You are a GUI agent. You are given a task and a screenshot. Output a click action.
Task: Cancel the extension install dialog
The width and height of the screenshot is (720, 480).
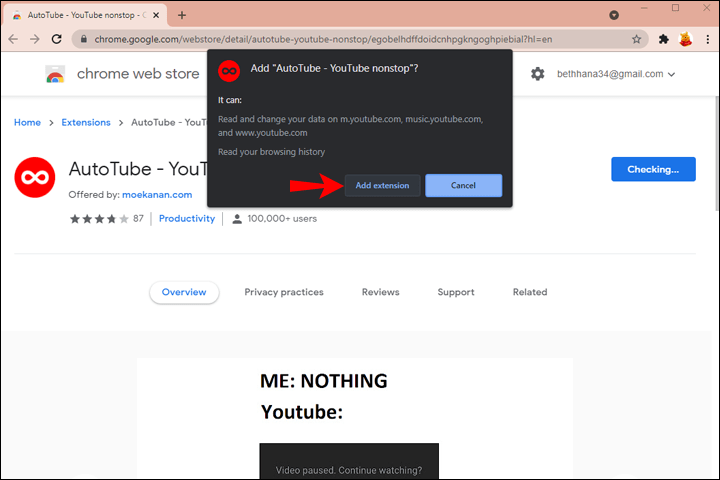point(463,186)
